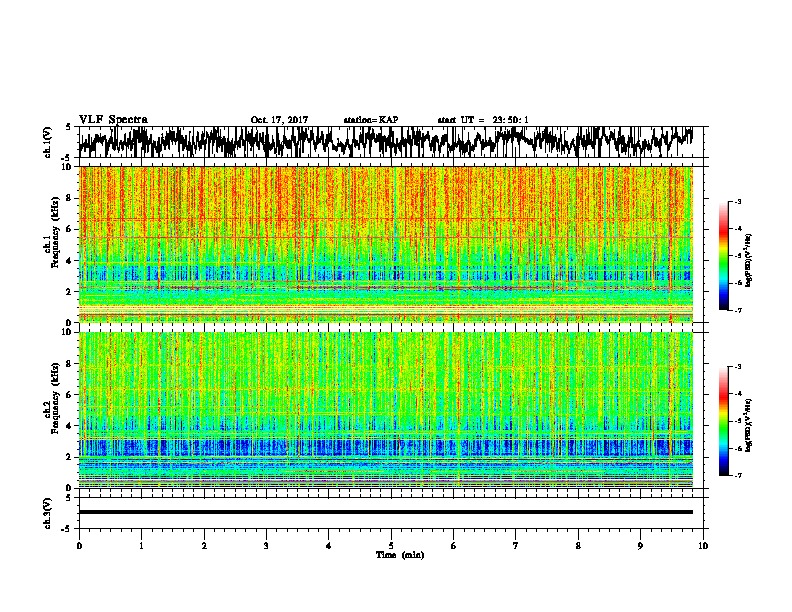Click inside the ch.1 spectrogram panel
The width and height of the screenshot is (792, 612).
[385, 244]
